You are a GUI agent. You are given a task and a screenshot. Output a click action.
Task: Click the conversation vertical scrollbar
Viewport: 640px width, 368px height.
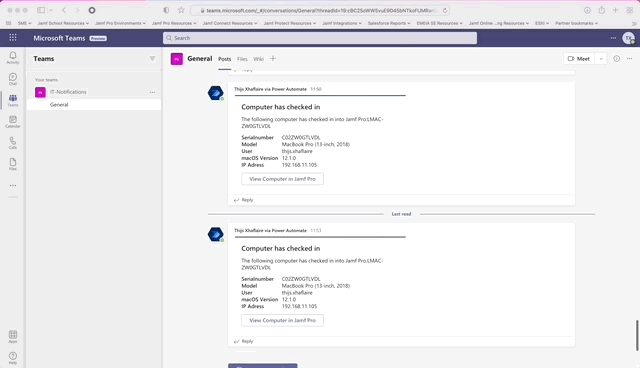pos(637,335)
